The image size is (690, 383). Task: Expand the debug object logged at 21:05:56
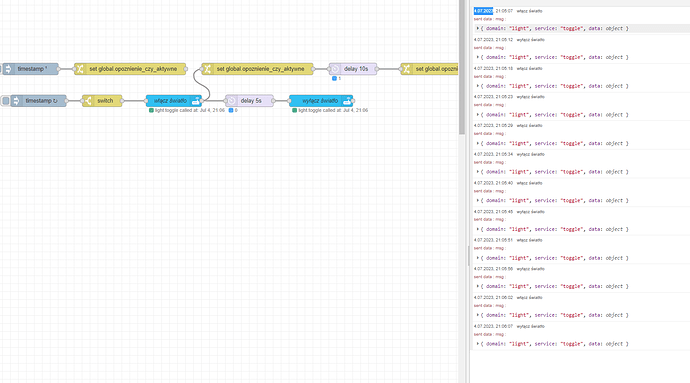click(x=478, y=286)
